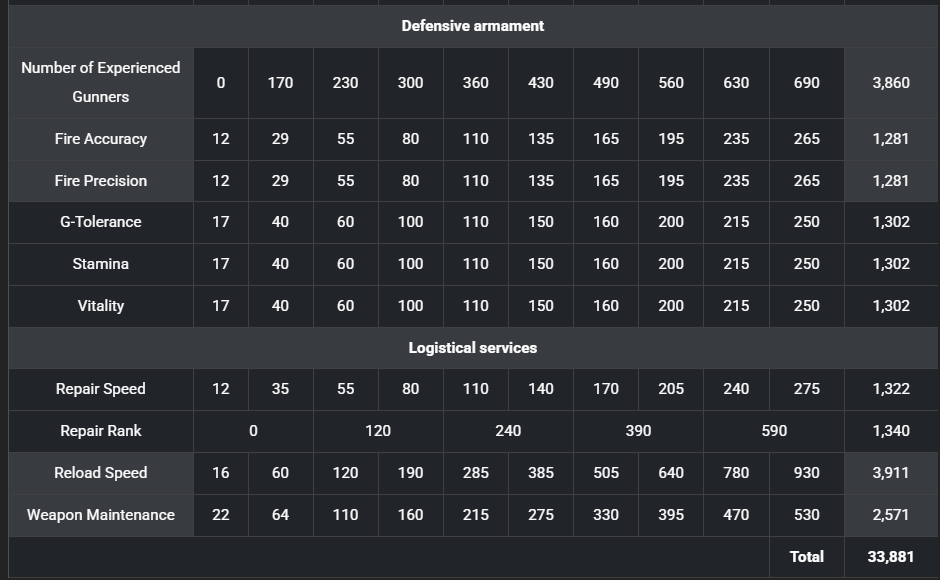940x580 pixels.
Task: Select the Number of Experienced Gunners row label
Action: tap(101, 82)
